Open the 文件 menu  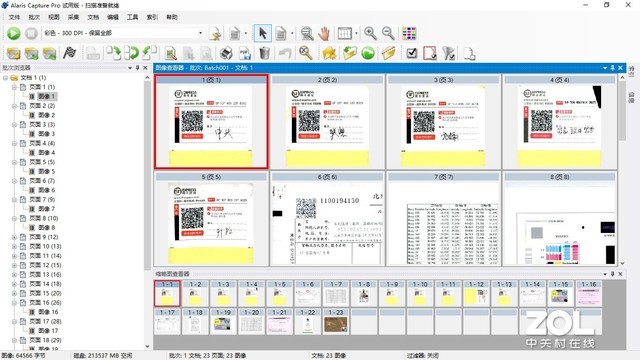[x=14, y=17]
